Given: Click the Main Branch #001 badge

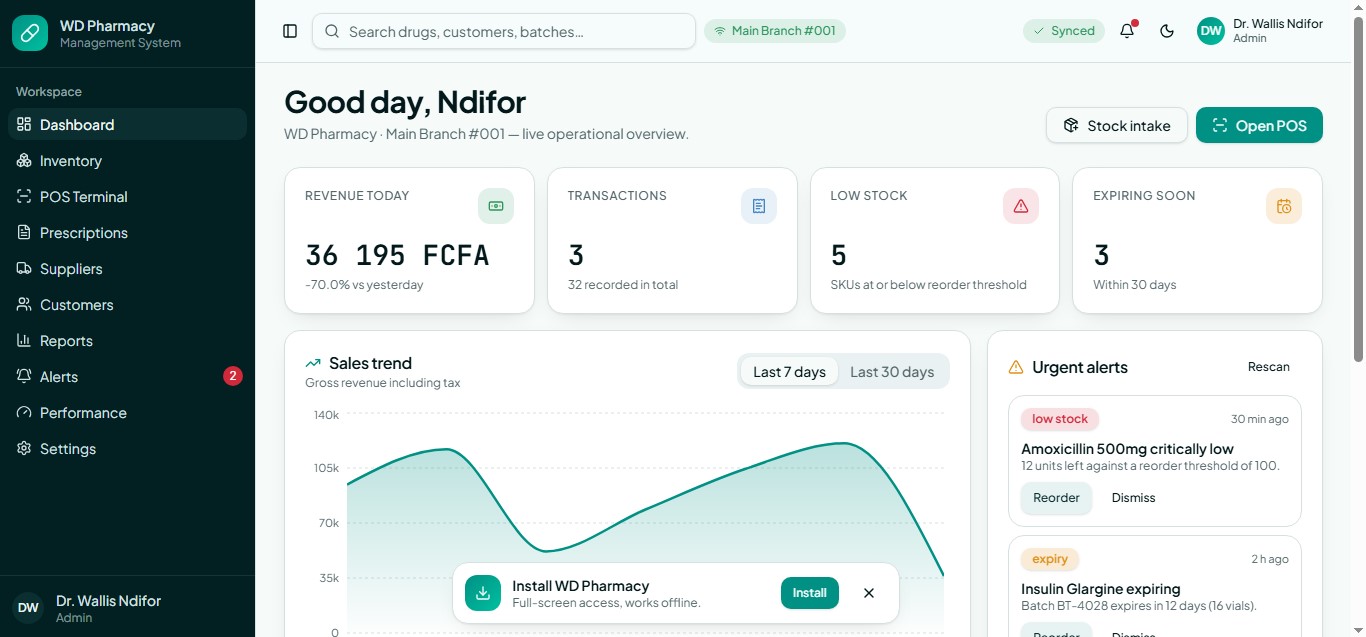Looking at the screenshot, I should [x=775, y=31].
